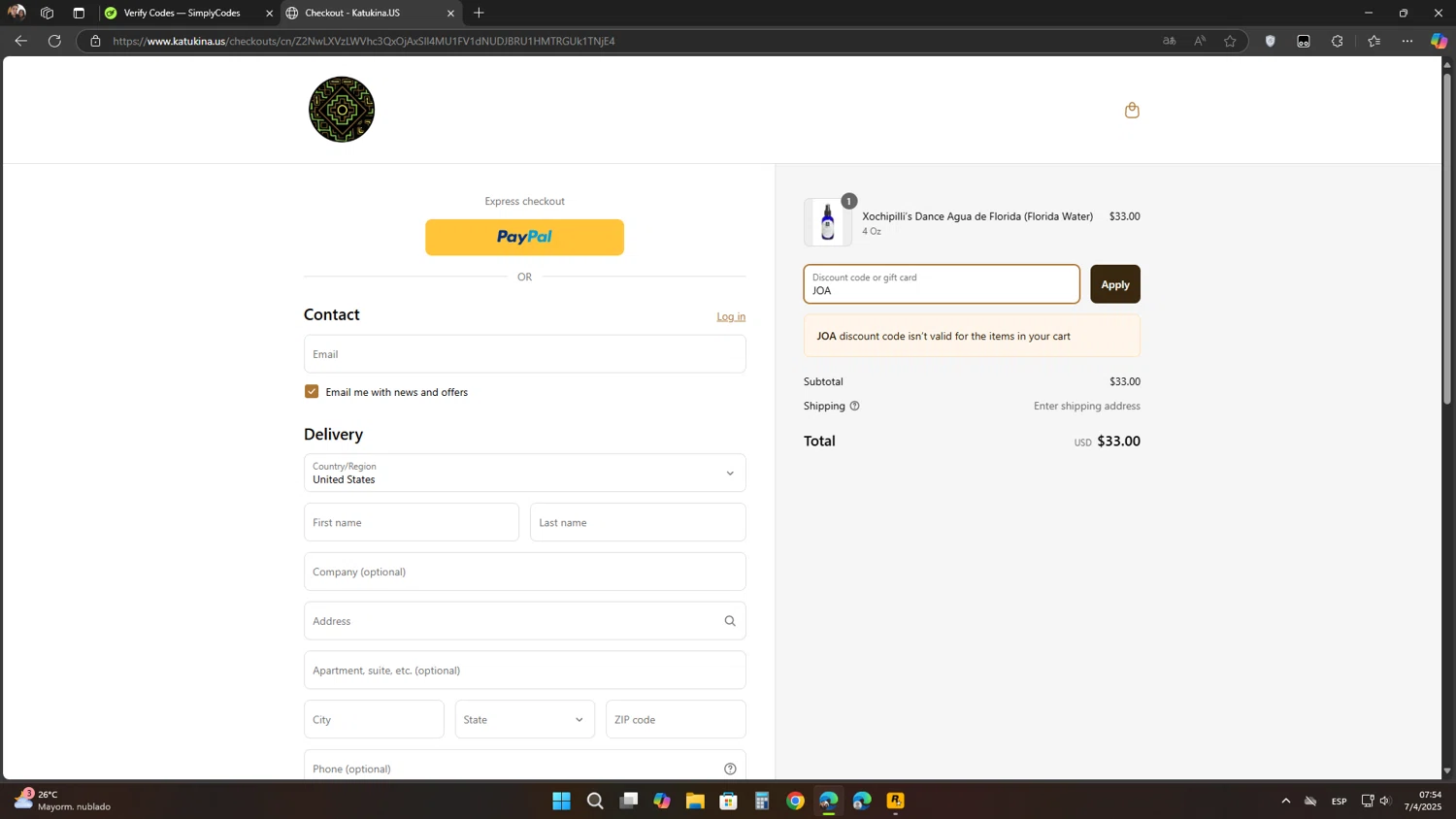The height and width of the screenshot is (819, 1456).
Task: Click the Company (optional) field
Action: pos(525,572)
